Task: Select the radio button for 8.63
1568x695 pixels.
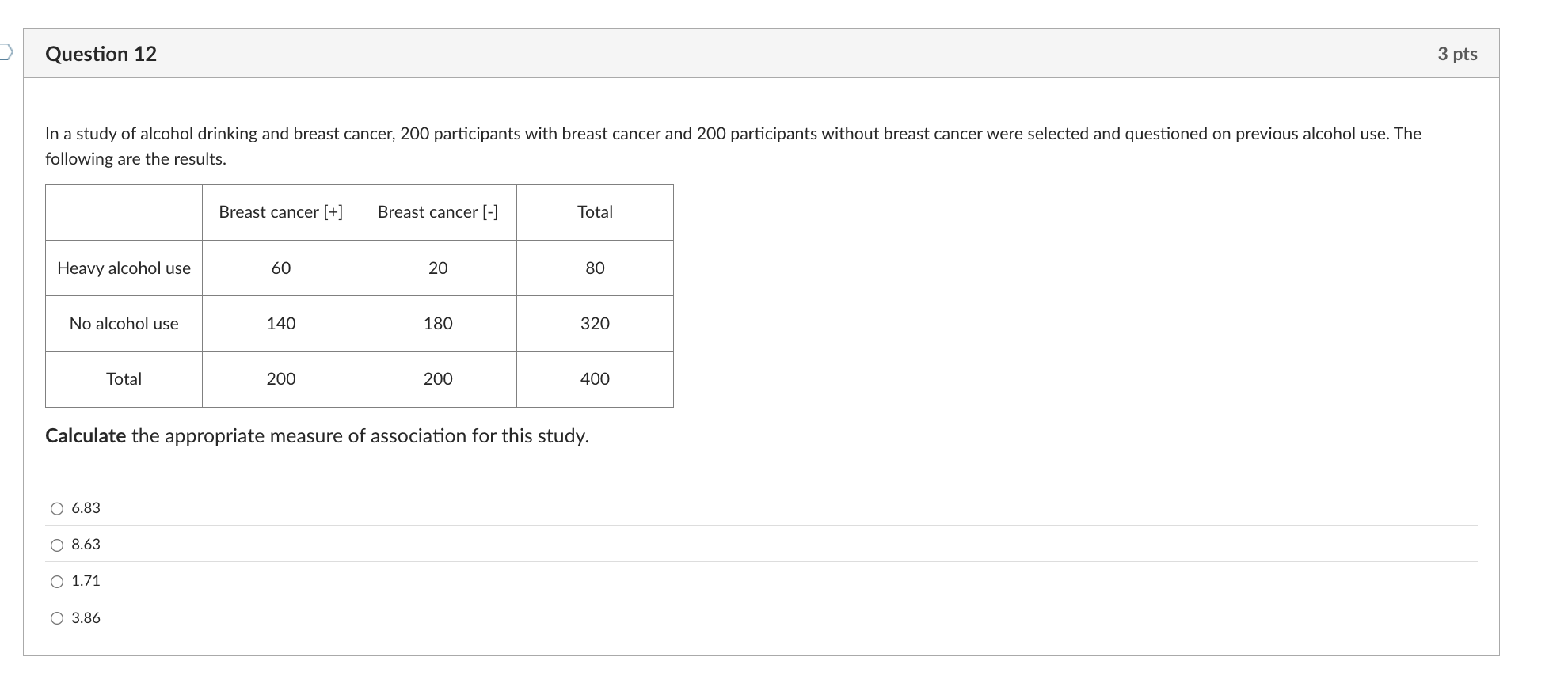Action: tap(56, 544)
